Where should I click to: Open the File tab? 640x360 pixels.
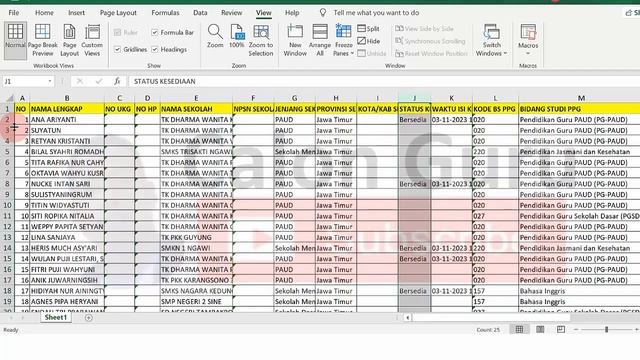pyautogui.click(x=14, y=13)
